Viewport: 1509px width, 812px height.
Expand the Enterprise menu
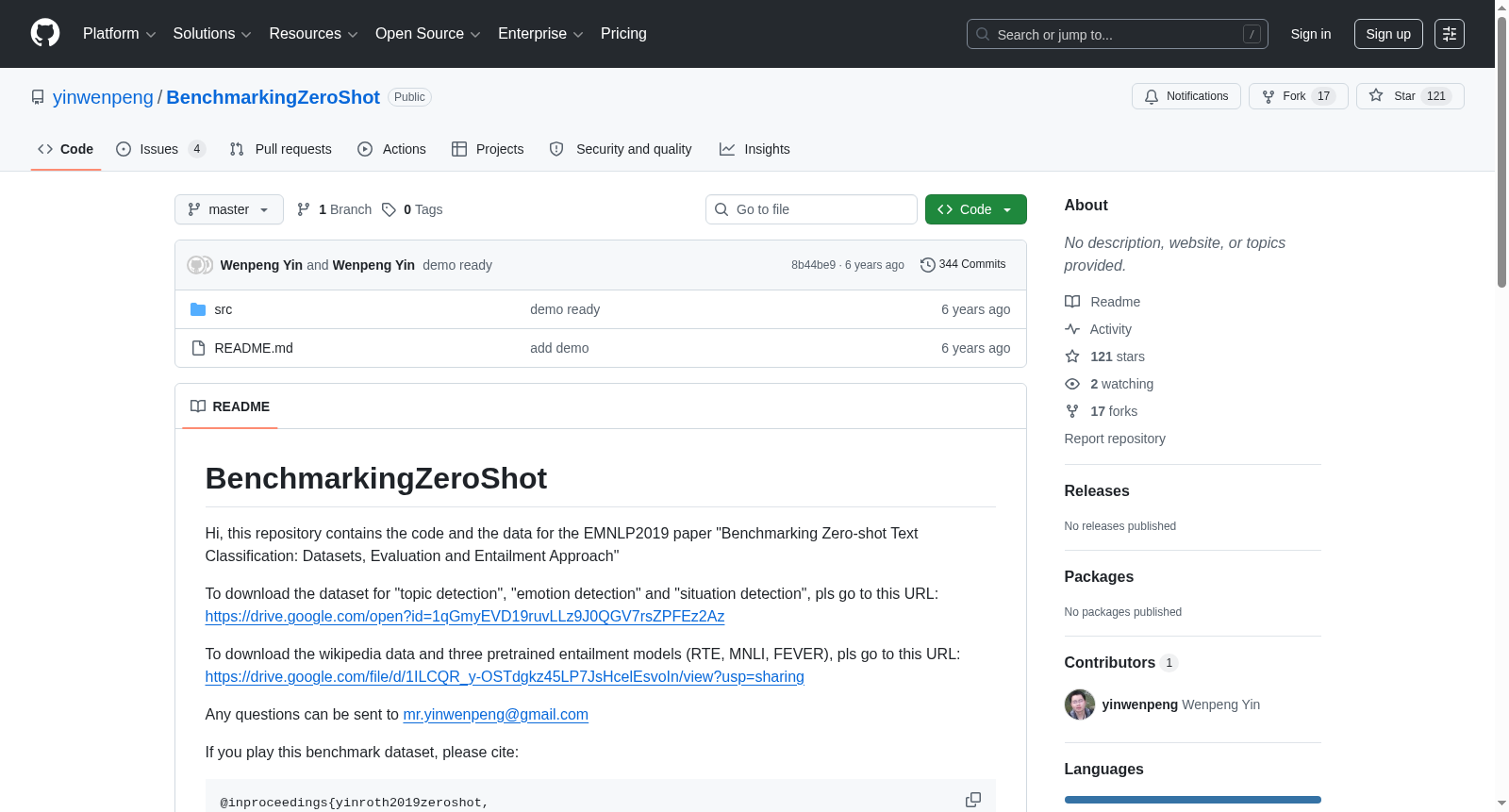pos(540,34)
